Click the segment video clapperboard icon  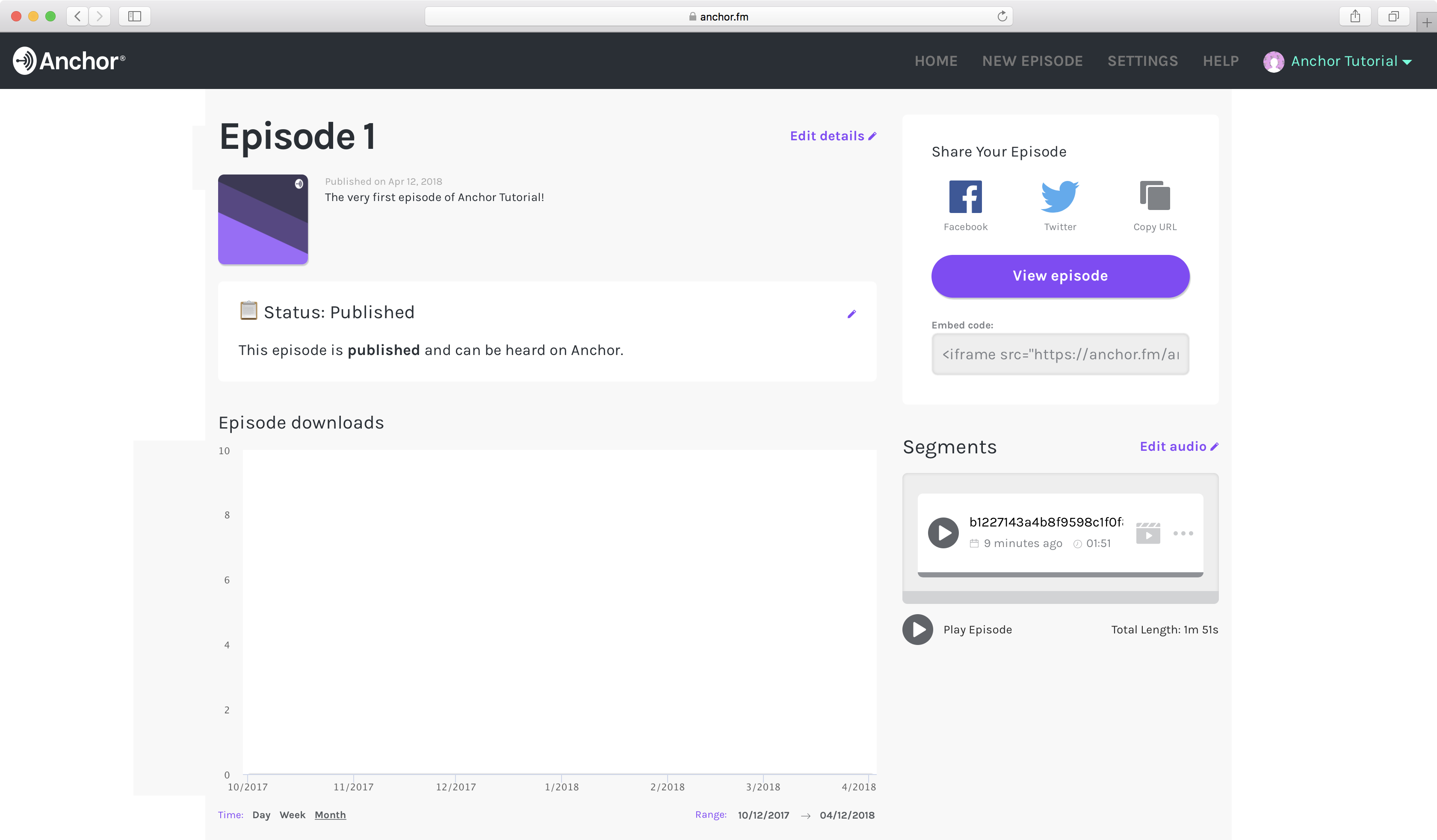1147,533
